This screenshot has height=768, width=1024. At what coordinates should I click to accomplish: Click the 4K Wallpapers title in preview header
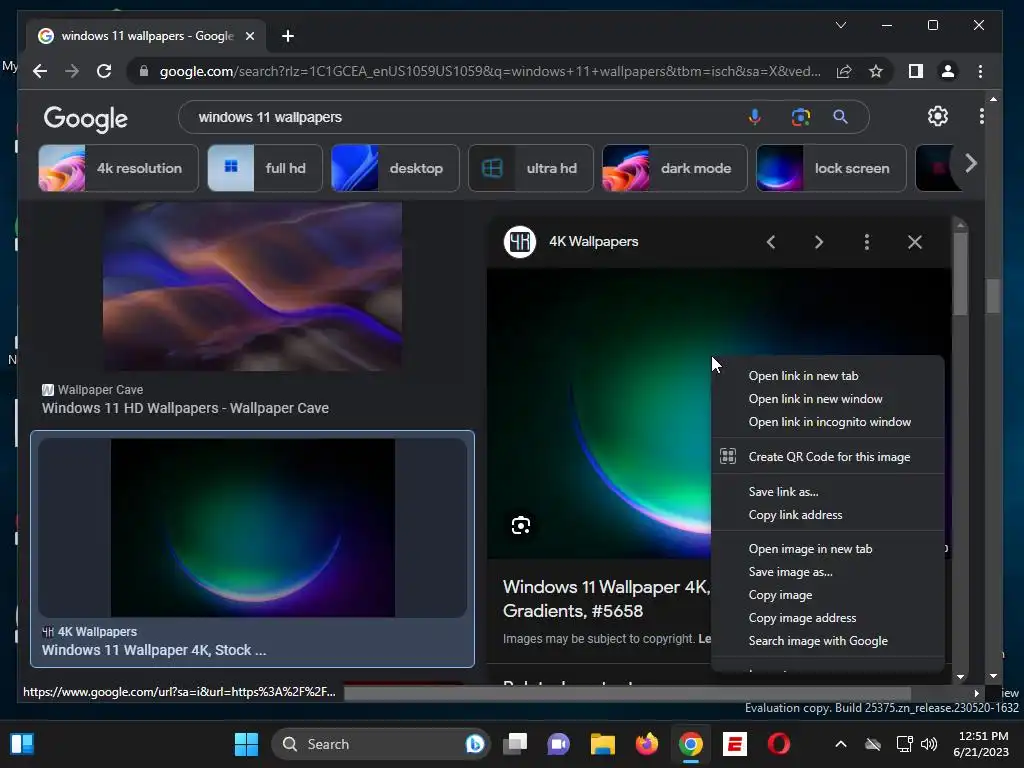(593, 242)
